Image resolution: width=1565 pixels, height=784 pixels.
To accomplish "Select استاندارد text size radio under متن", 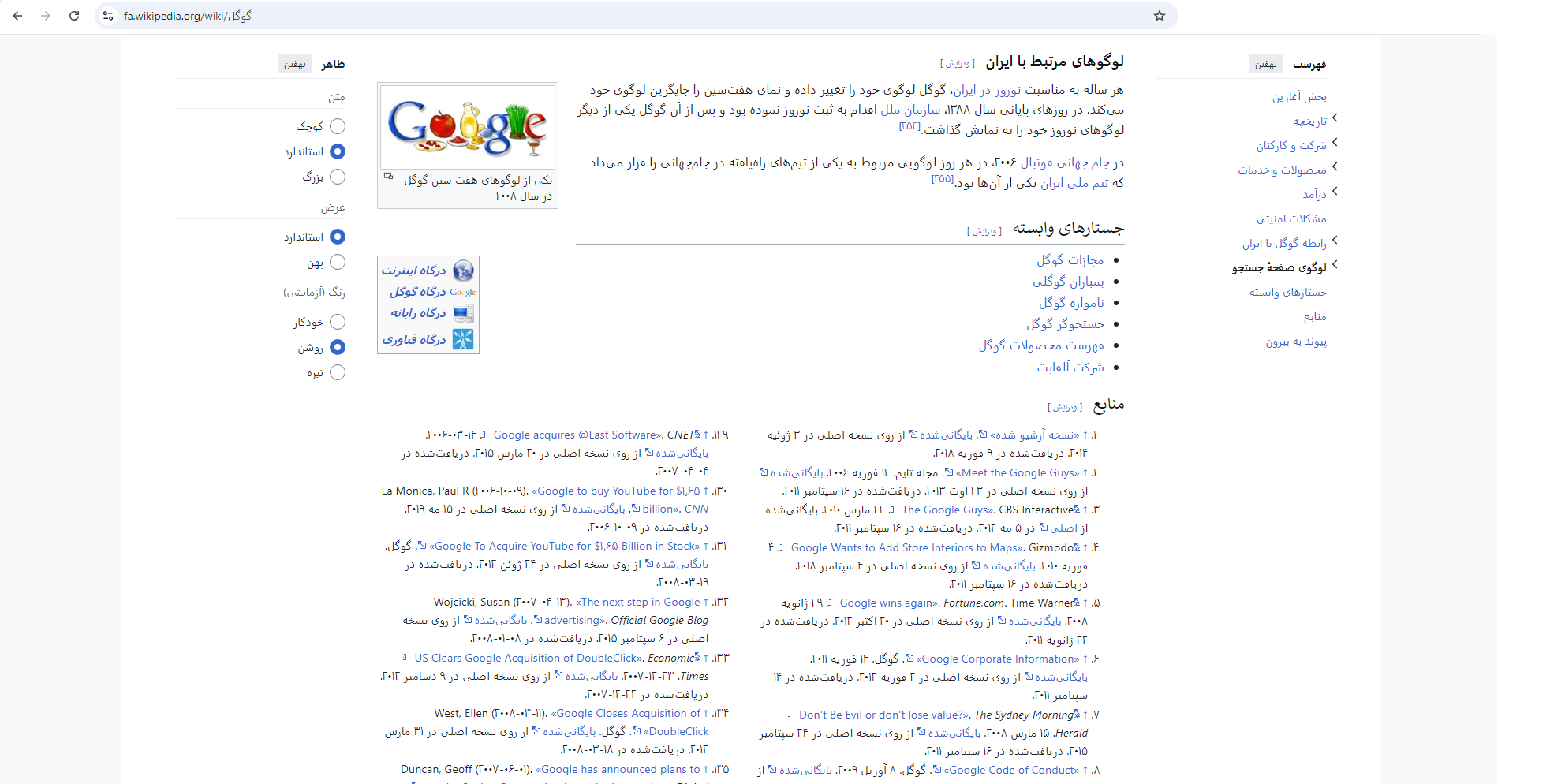I will 338,151.
